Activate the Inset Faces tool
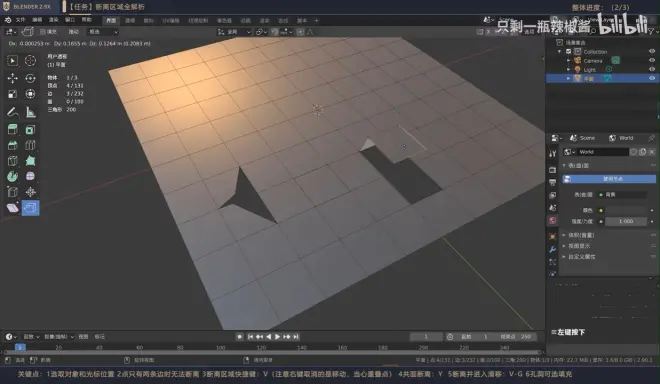Image resolution: width=660 pixels, height=384 pixels. 30,130
